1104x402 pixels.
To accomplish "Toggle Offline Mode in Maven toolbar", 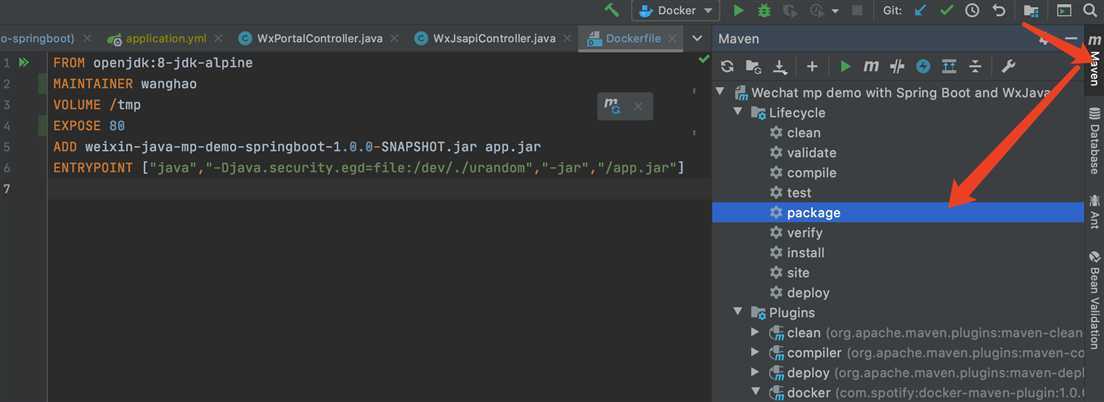I will click(x=896, y=67).
